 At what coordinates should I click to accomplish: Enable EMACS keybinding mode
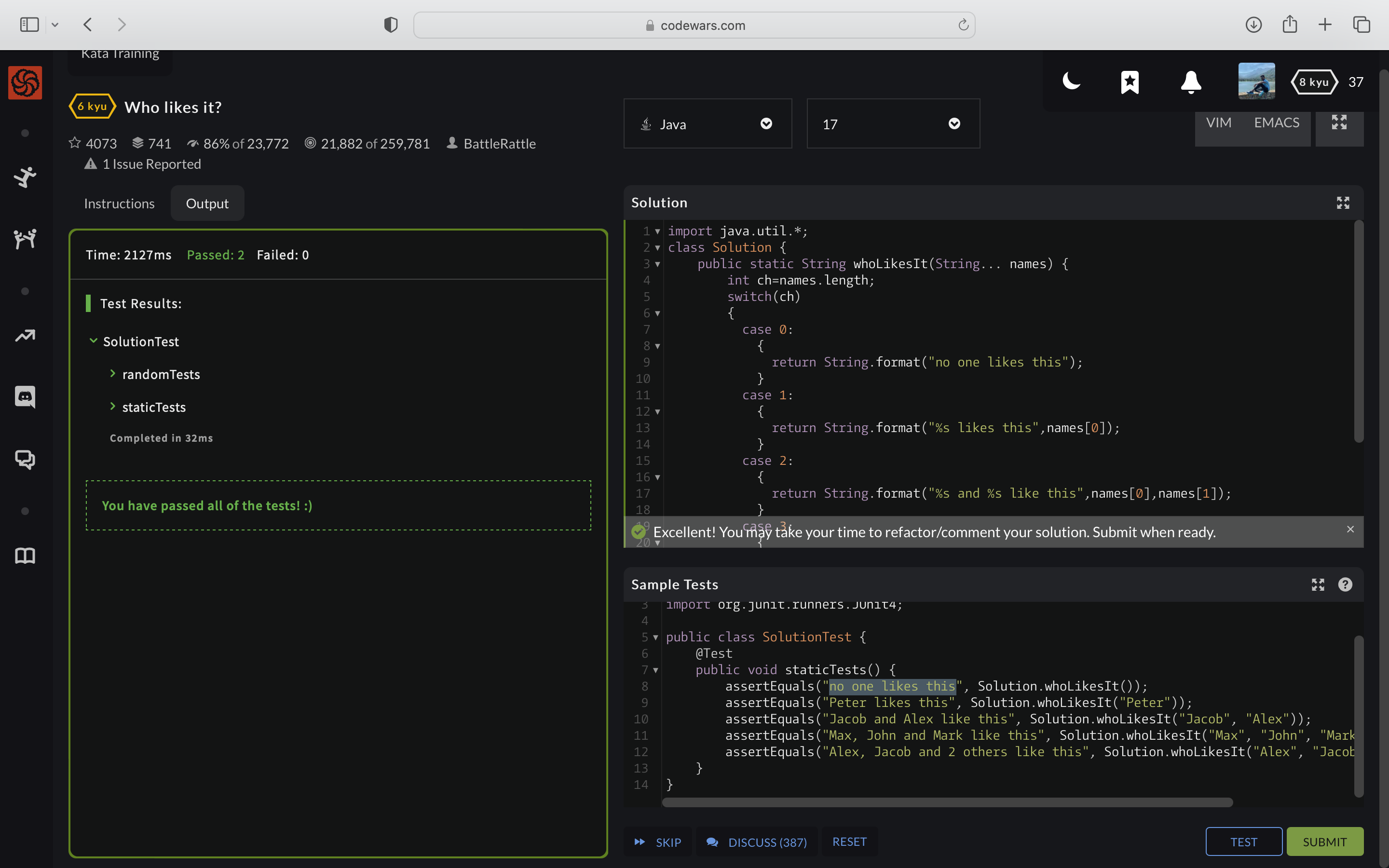pyautogui.click(x=1276, y=123)
